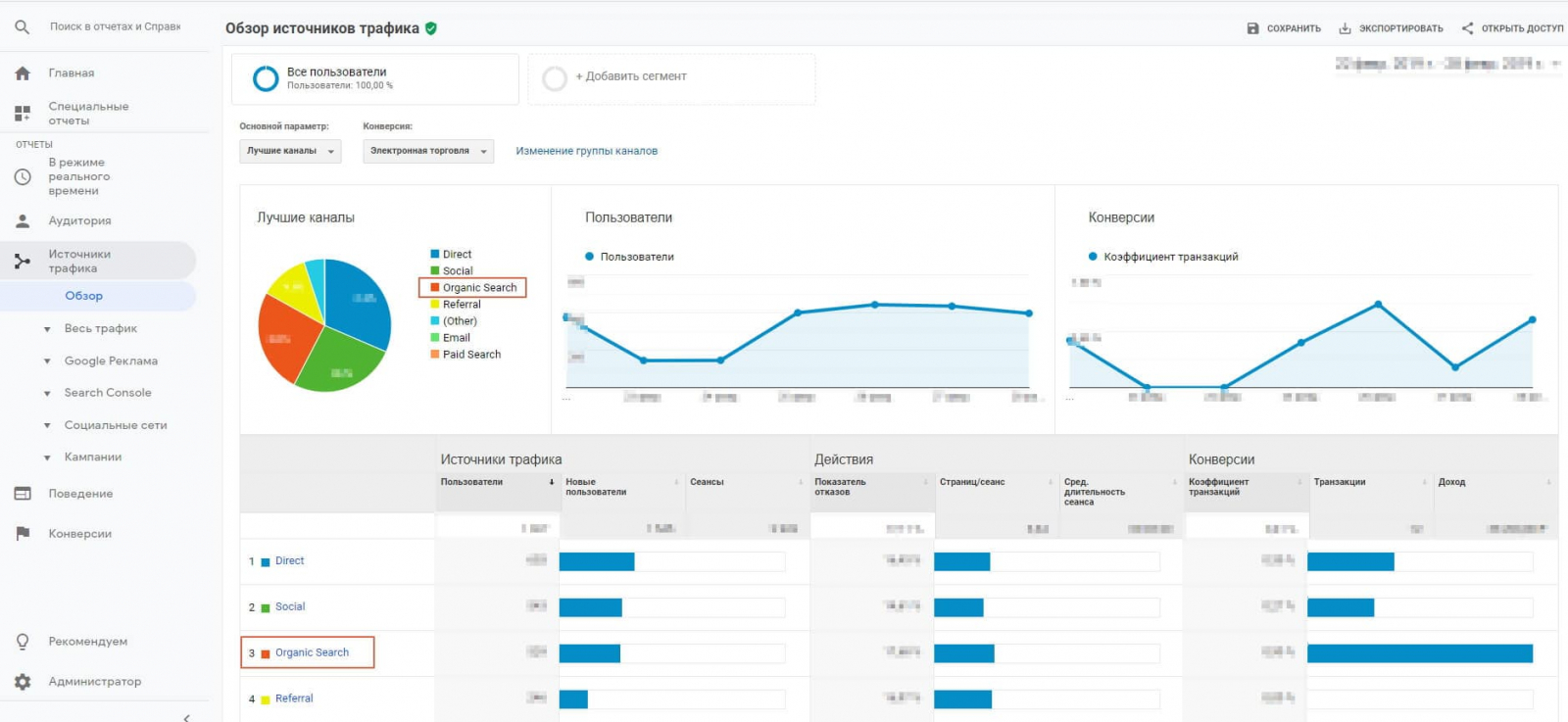Toggle the Все пользователи segment circle
This screenshot has height=722, width=1568.
(266, 78)
